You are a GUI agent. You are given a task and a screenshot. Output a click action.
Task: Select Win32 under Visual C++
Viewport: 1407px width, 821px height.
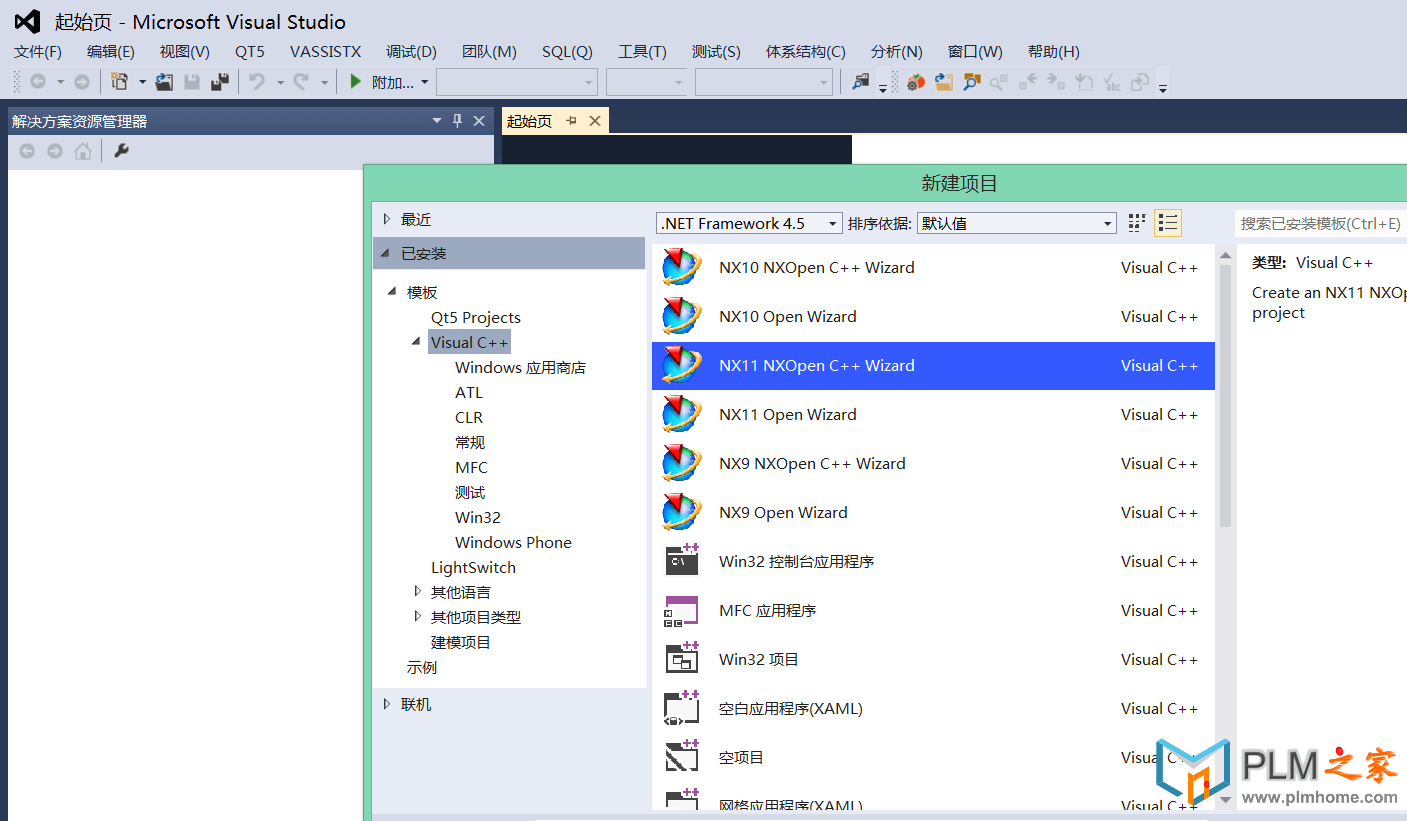[478, 518]
